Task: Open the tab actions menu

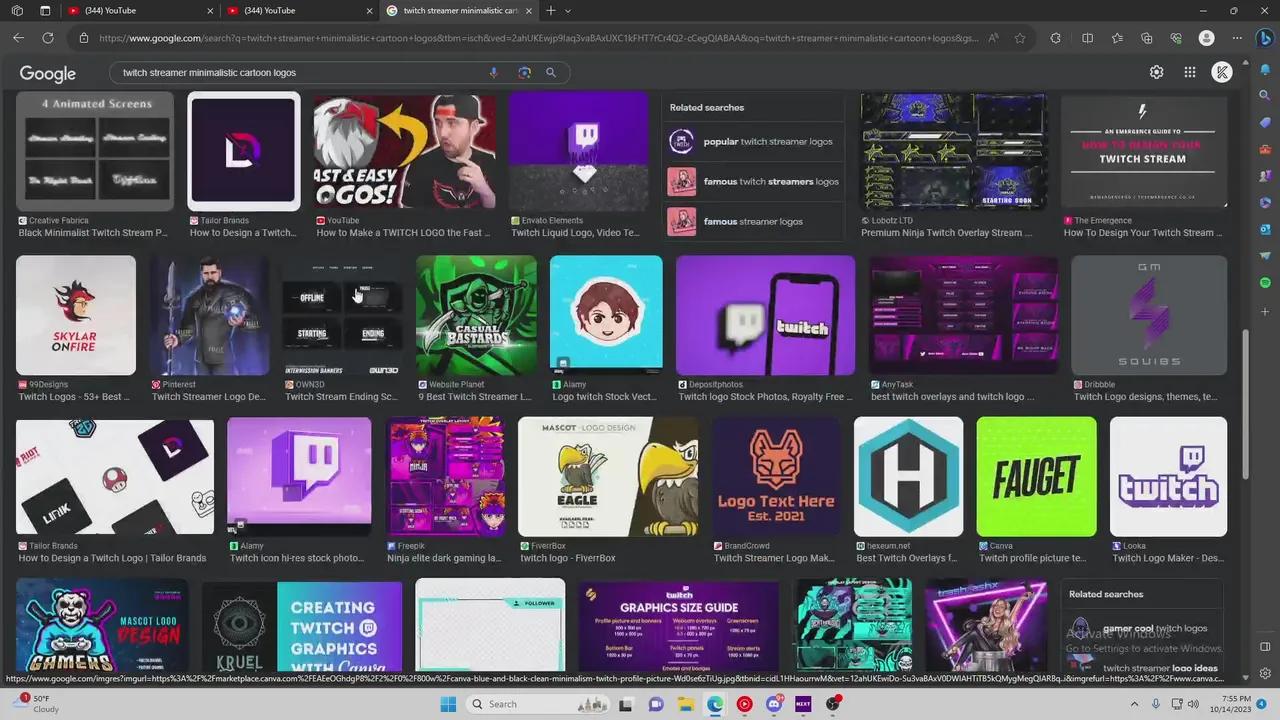Action: (x=45, y=10)
